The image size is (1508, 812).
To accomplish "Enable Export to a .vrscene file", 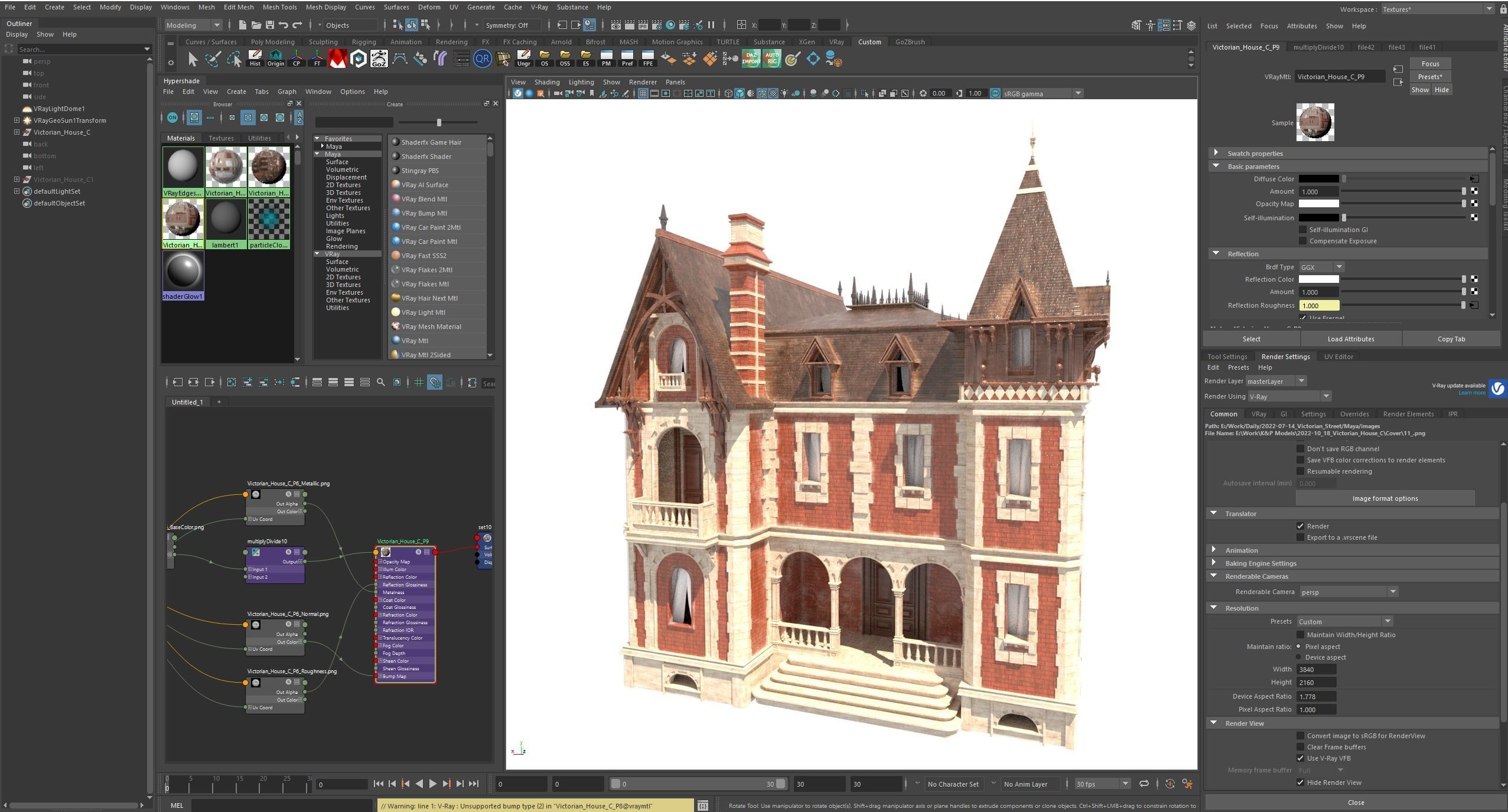I will coord(1300,537).
